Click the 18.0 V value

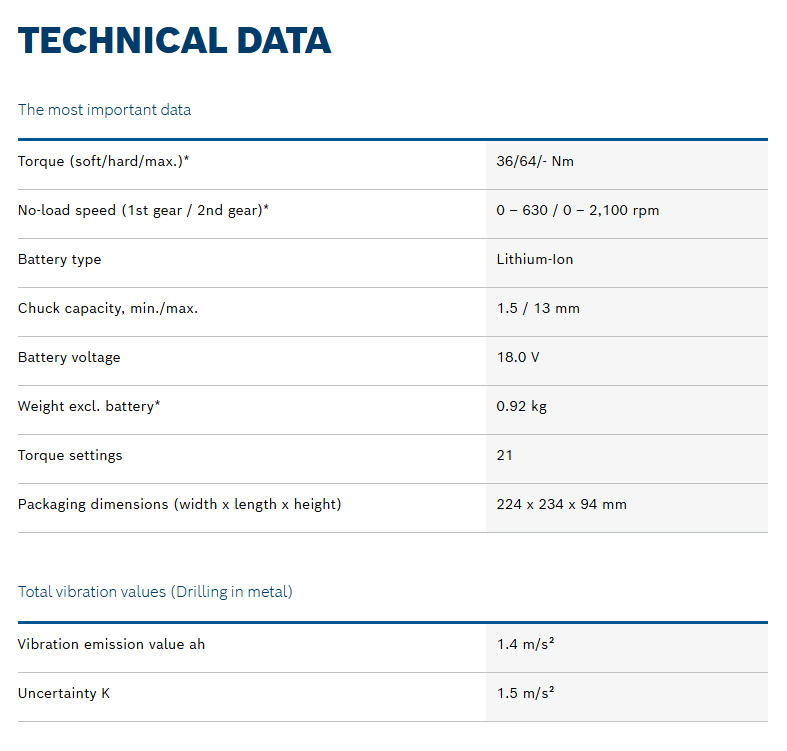point(518,357)
